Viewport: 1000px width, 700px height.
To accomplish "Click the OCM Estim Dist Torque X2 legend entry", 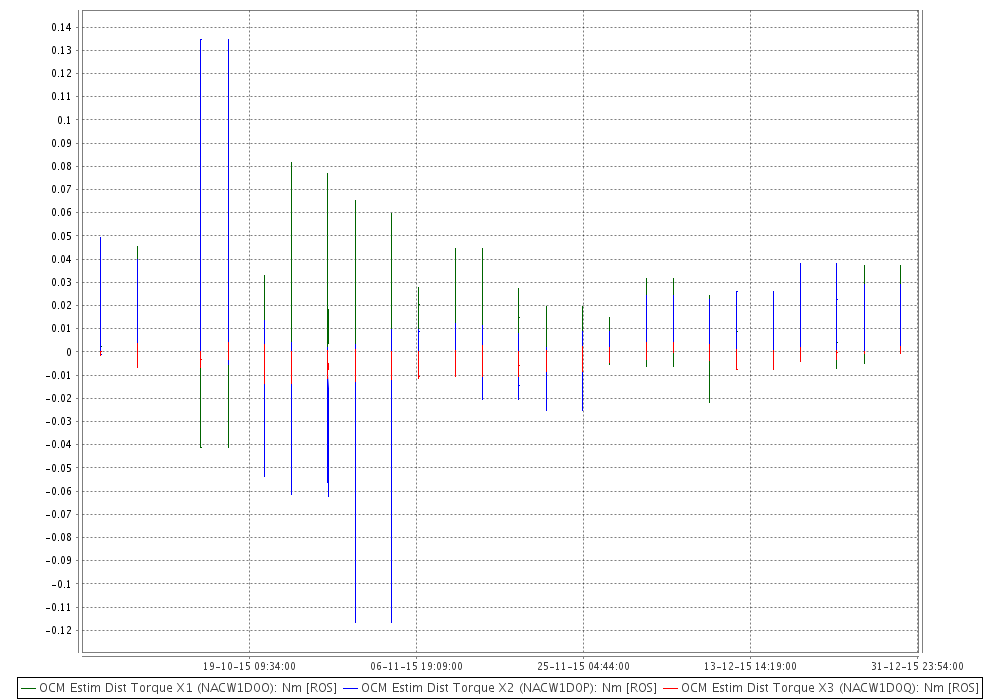I will (x=500, y=688).
